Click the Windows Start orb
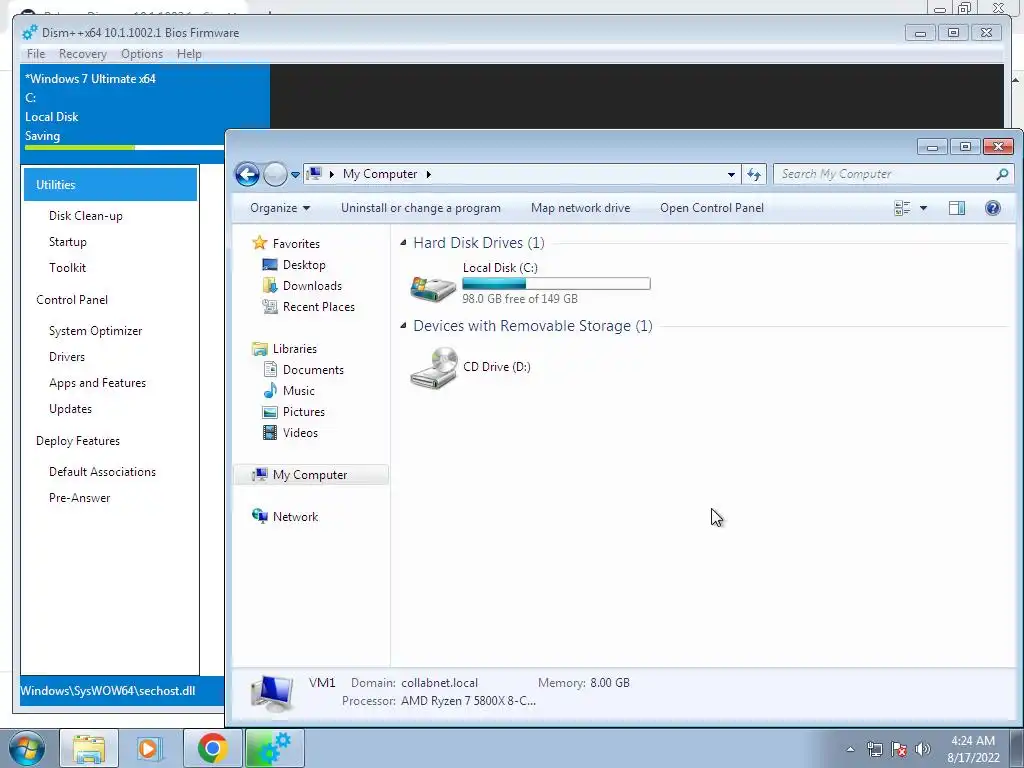1024x768 pixels. 26,748
